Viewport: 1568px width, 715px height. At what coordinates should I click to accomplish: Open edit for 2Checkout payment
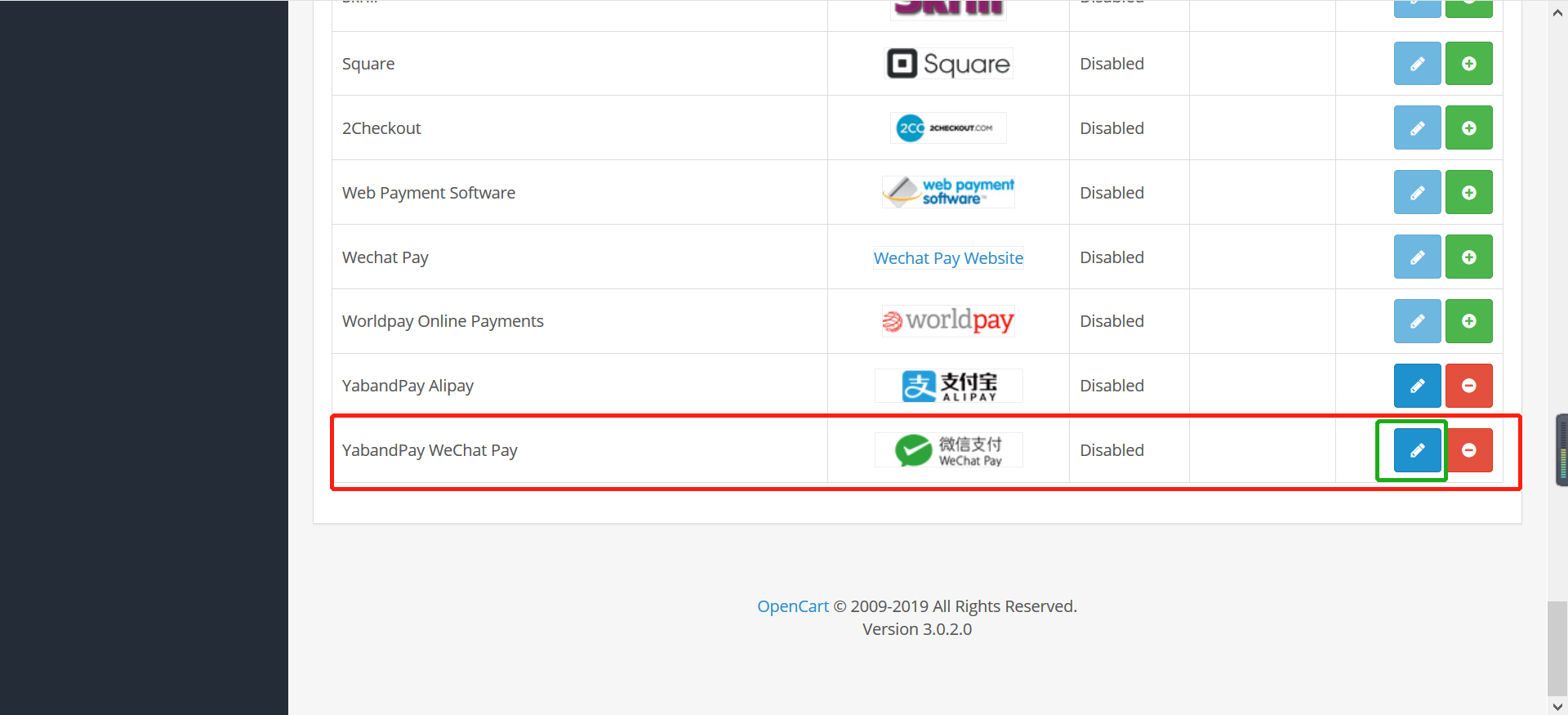tap(1417, 128)
